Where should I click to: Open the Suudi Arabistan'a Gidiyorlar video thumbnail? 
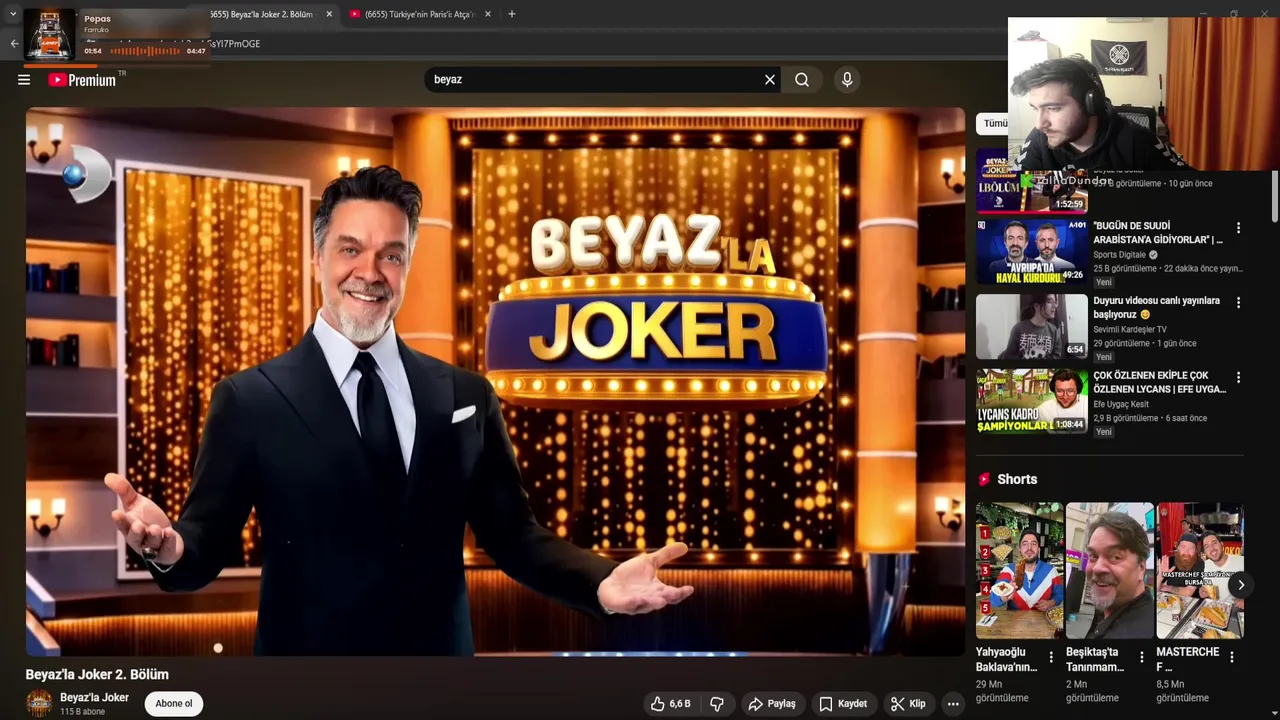click(1032, 252)
